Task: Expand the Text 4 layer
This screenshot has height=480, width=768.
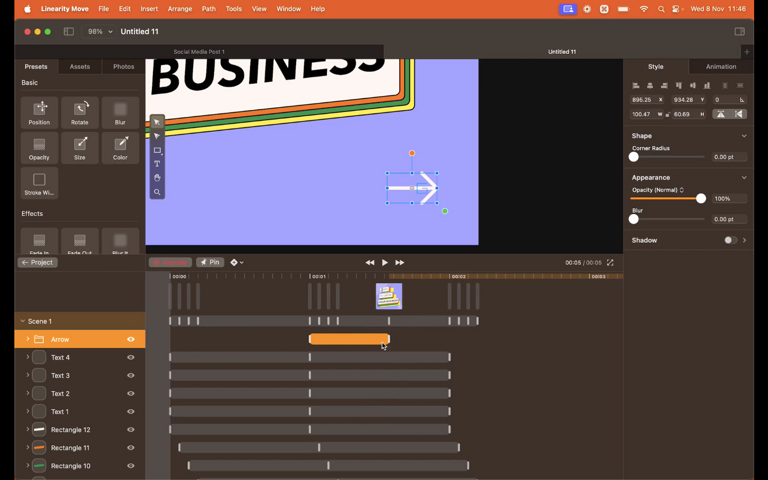Action: pos(27,357)
